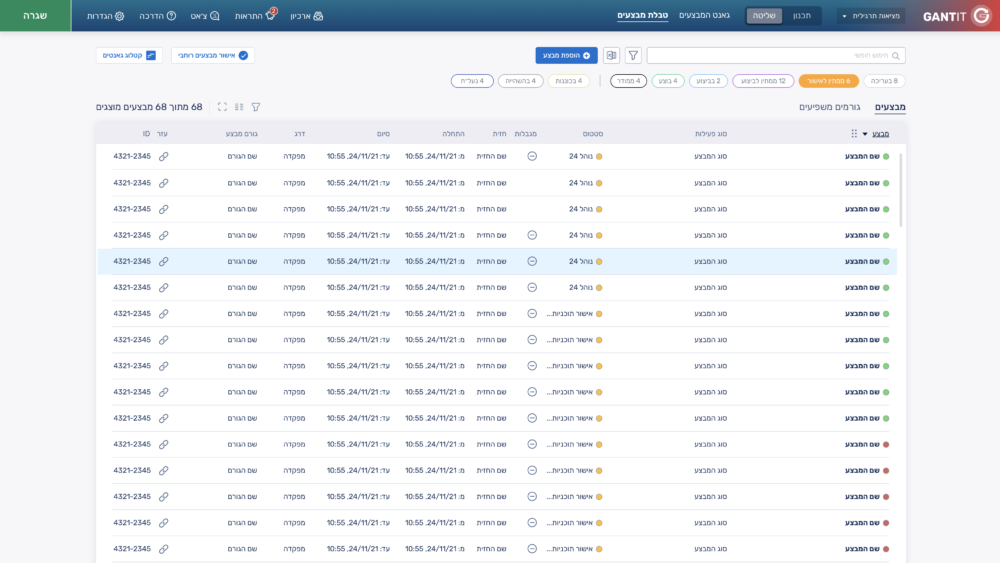1000x563 pixels.
Task: Toggle the 12 ממתין לביצוע chip
Action: [x=763, y=81]
